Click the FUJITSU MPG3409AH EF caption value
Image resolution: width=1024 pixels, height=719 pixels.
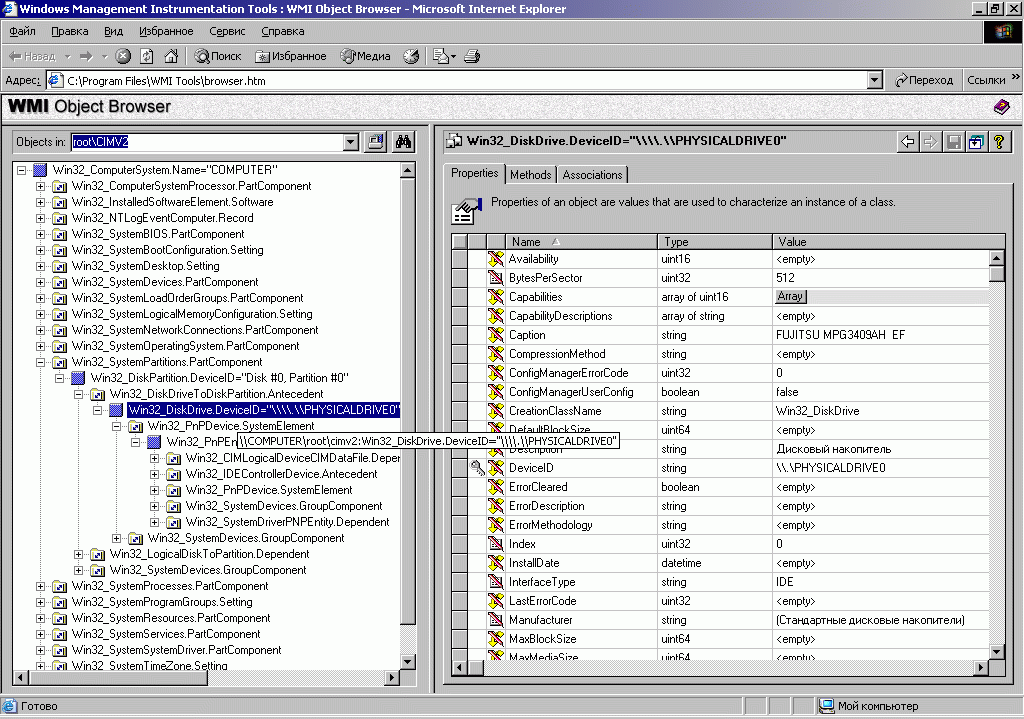tap(840, 335)
